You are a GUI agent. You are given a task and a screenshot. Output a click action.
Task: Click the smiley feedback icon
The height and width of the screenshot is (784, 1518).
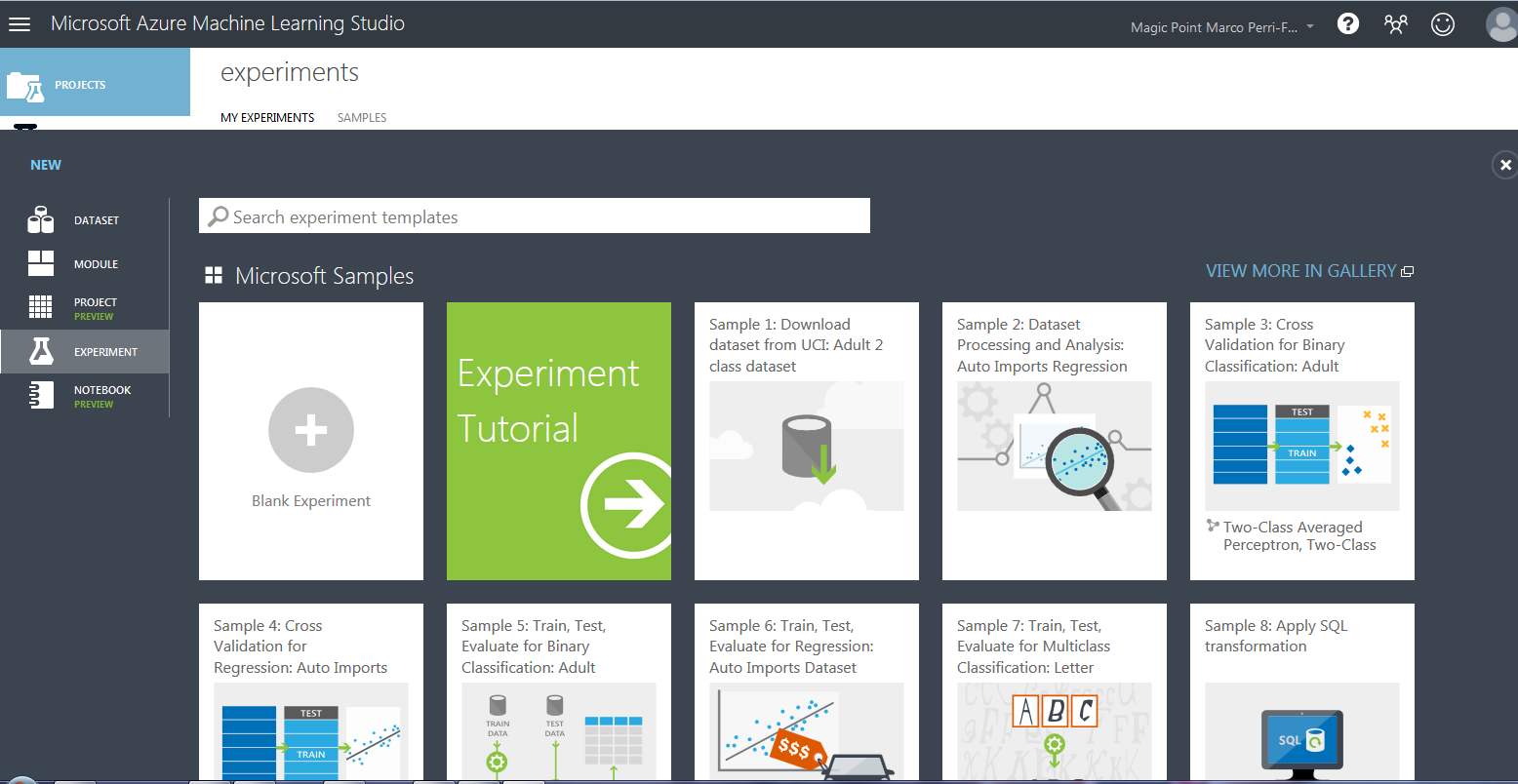coord(1443,24)
